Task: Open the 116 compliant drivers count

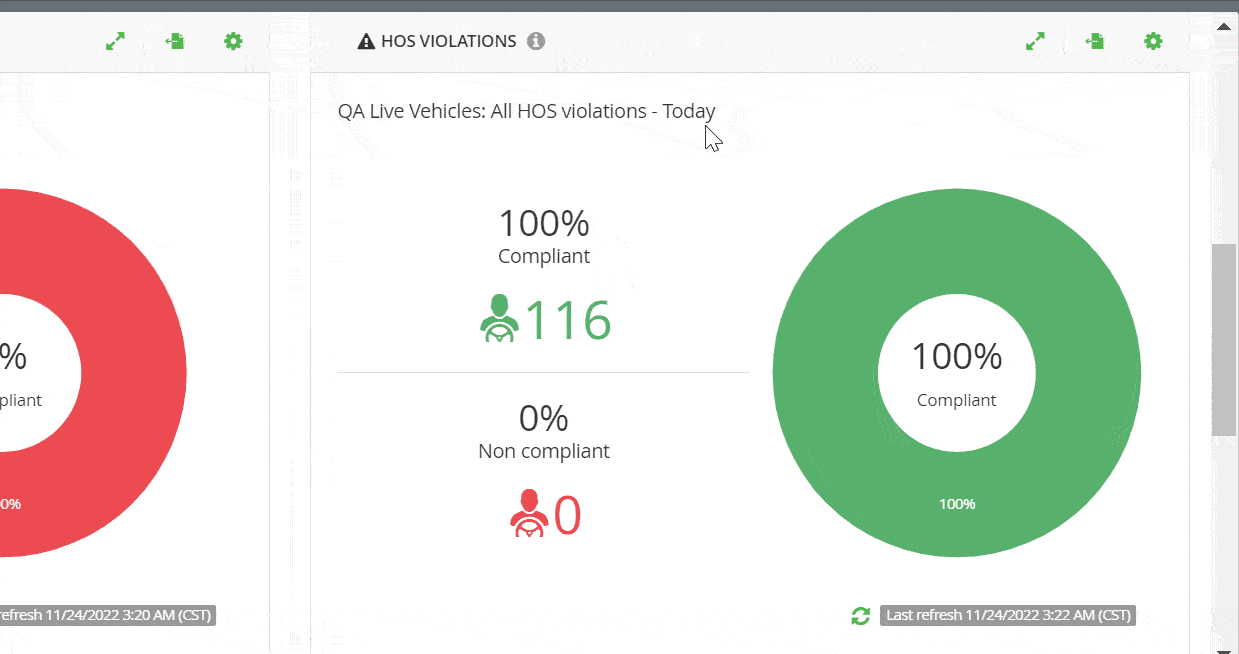Action: pyautogui.click(x=568, y=320)
